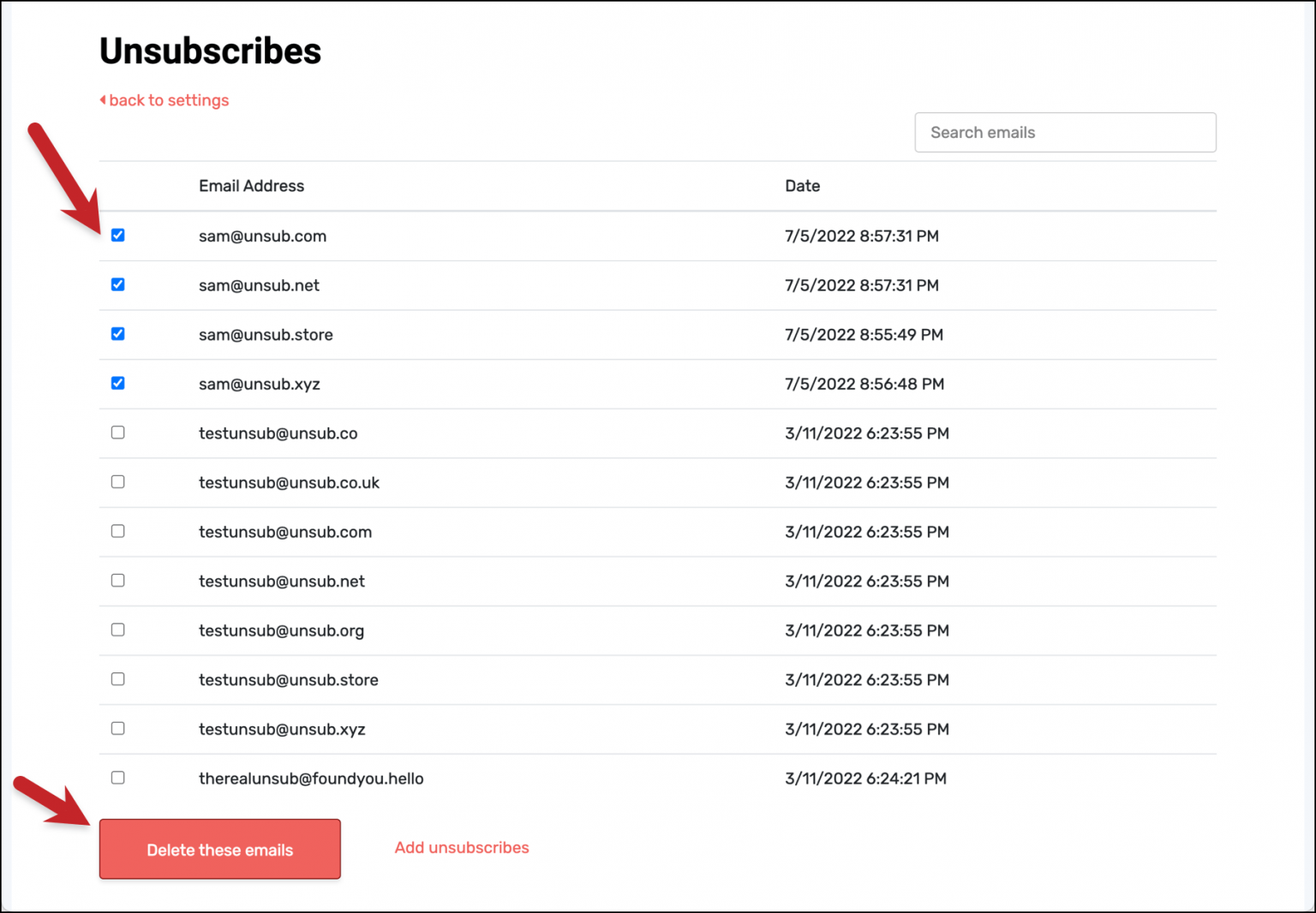
Task: Go back to settings link
Action: (x=169, y=100)
